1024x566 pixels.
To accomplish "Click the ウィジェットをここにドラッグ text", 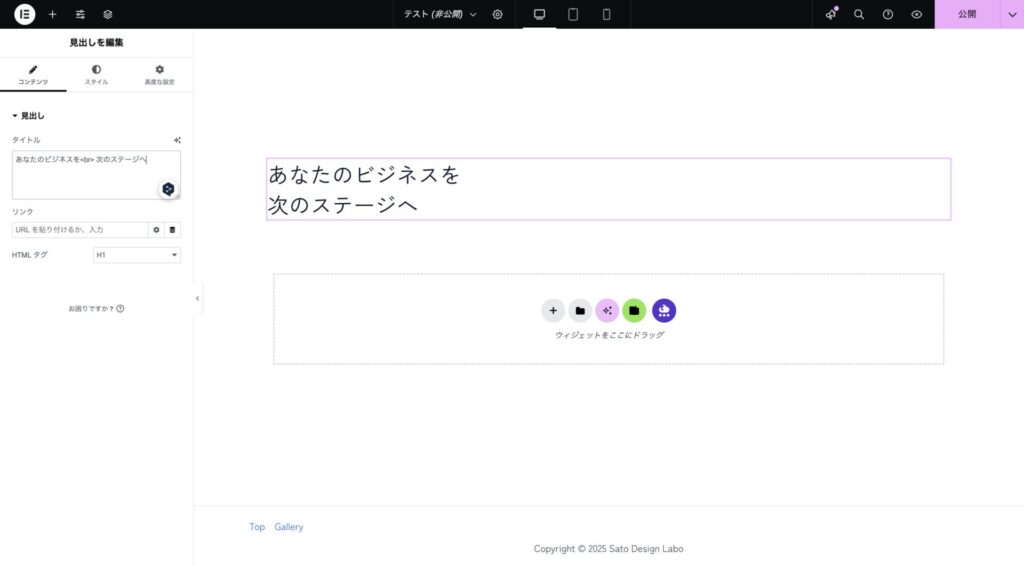I will click(609, 335).
